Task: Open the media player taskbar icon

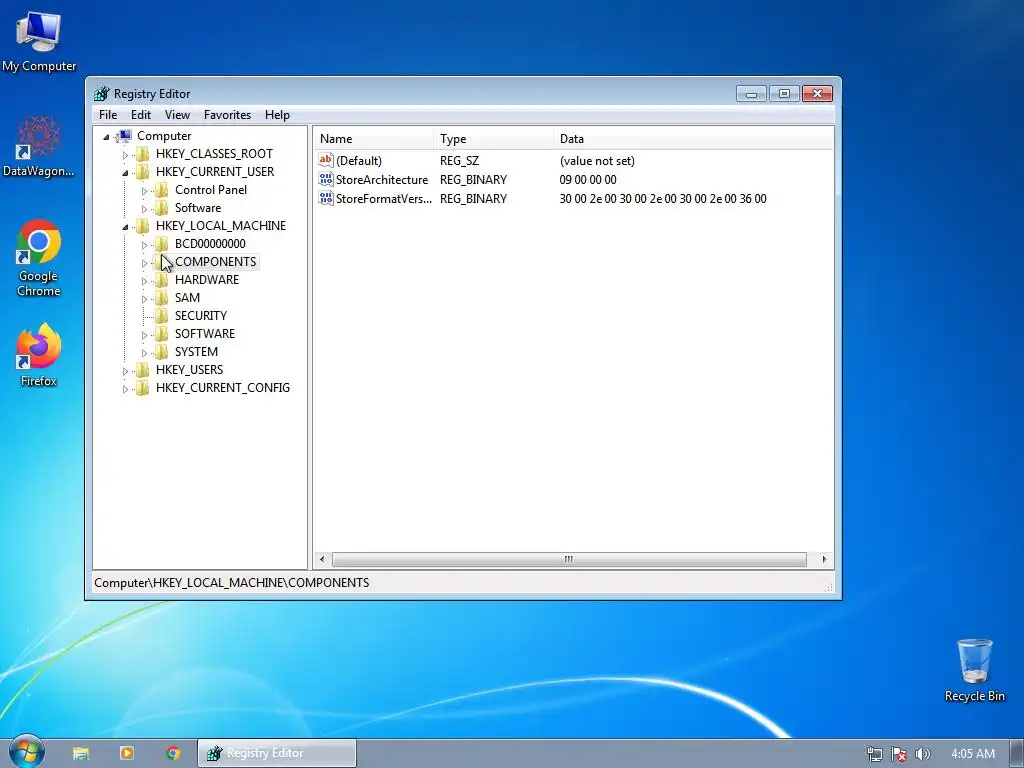Action: coord(127,754)
